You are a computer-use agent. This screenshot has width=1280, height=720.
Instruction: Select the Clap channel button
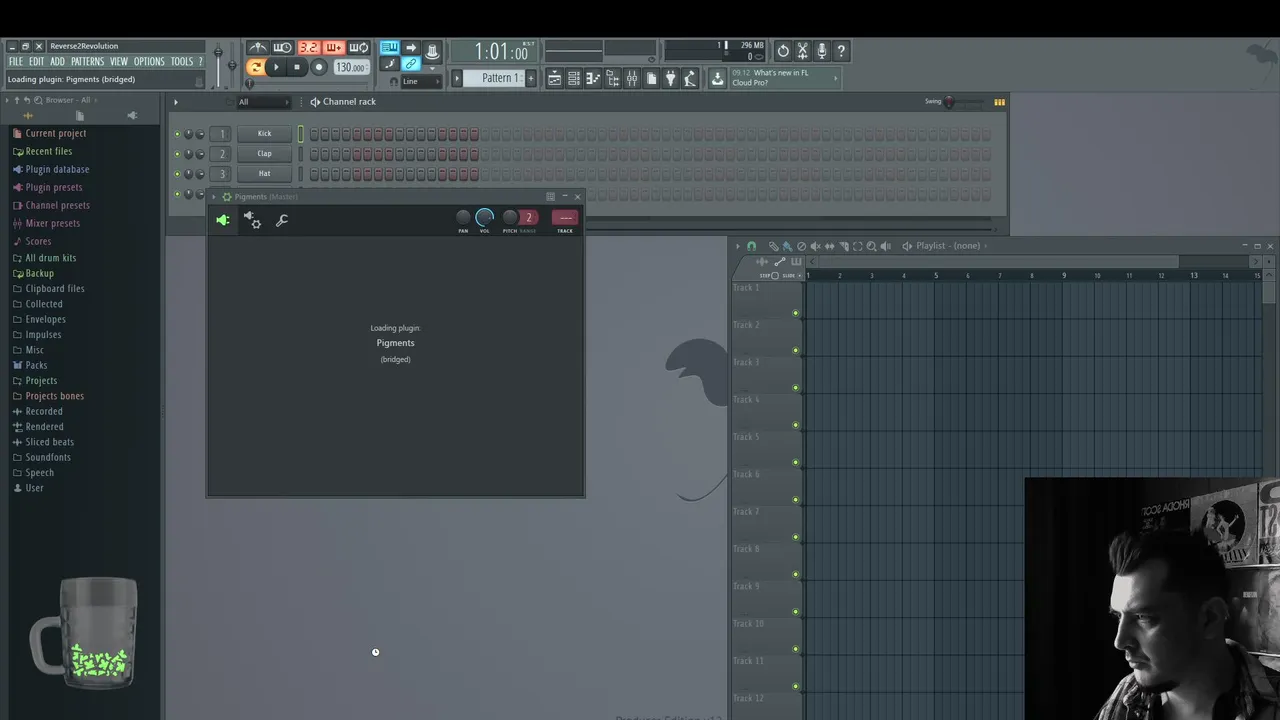[264, 154]
